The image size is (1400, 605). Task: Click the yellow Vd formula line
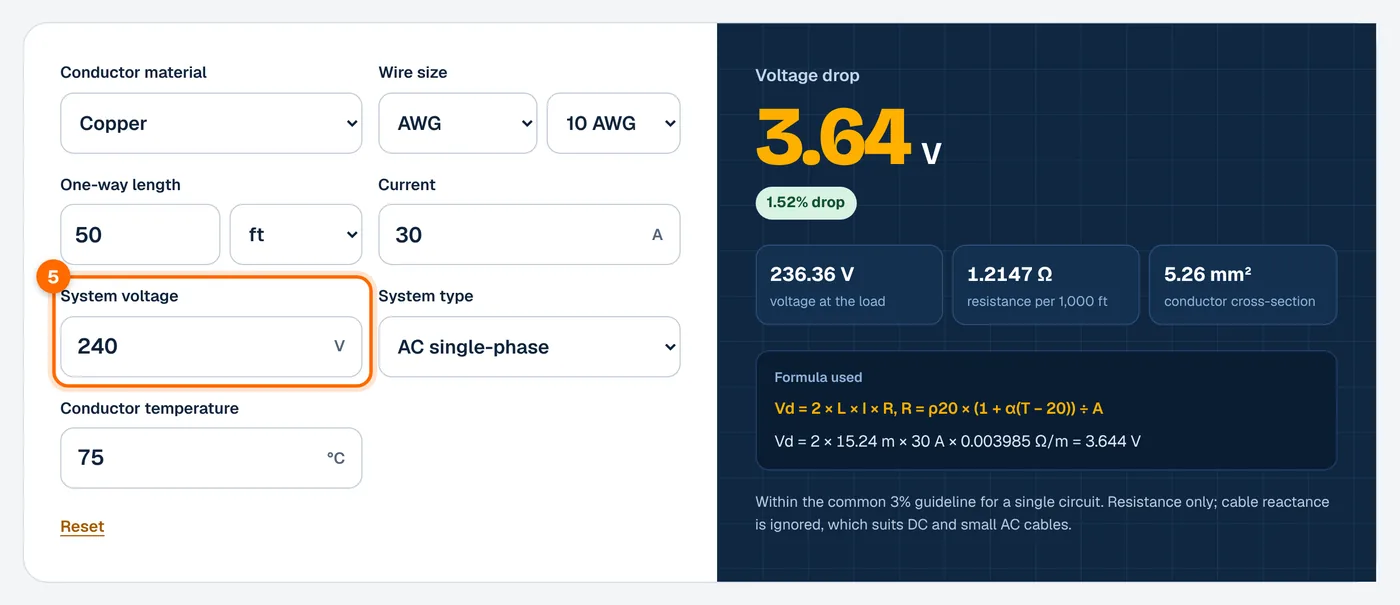[x=939, y=408]
